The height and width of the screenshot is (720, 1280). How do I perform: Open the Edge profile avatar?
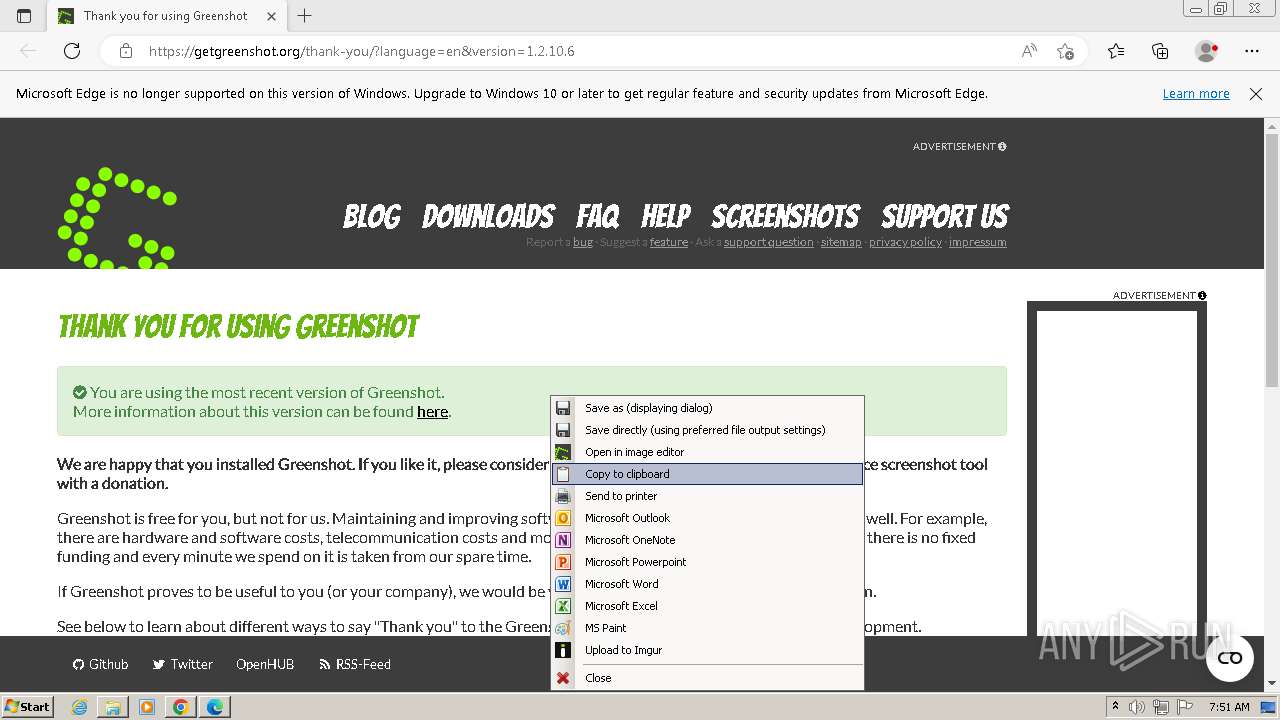(x=1207, y=51)
